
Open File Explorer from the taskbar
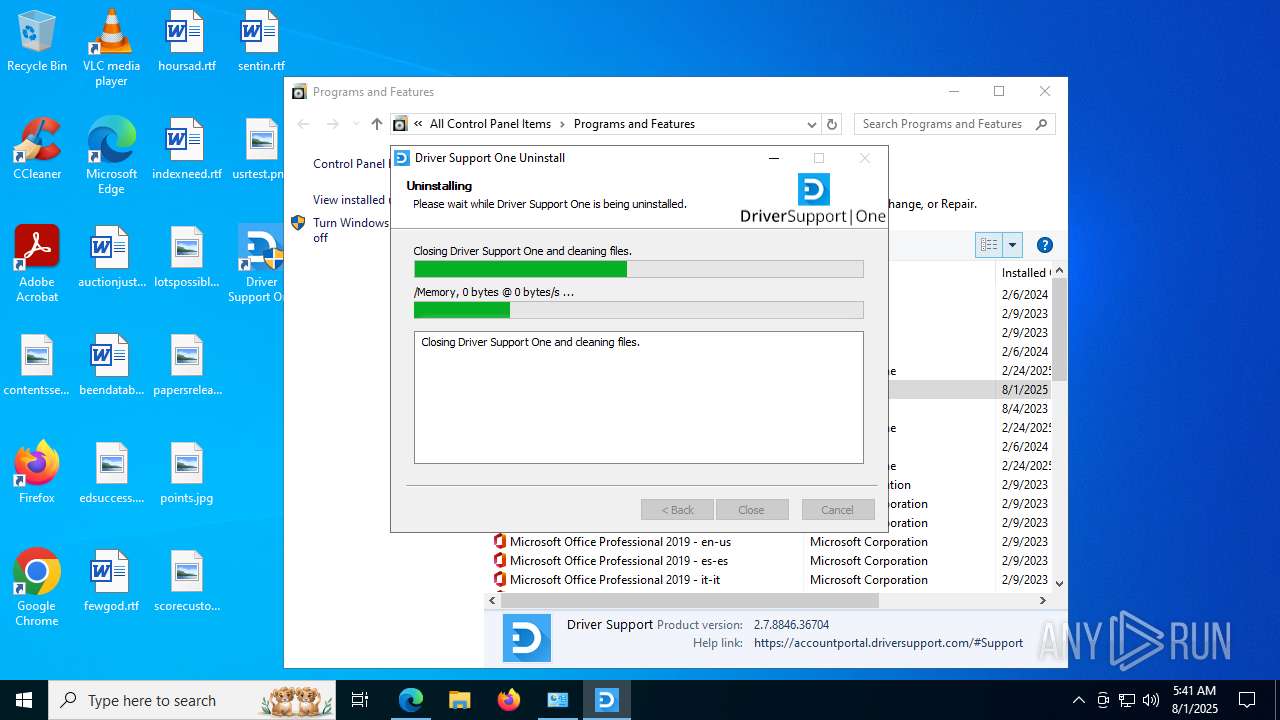tap(460, 700)
